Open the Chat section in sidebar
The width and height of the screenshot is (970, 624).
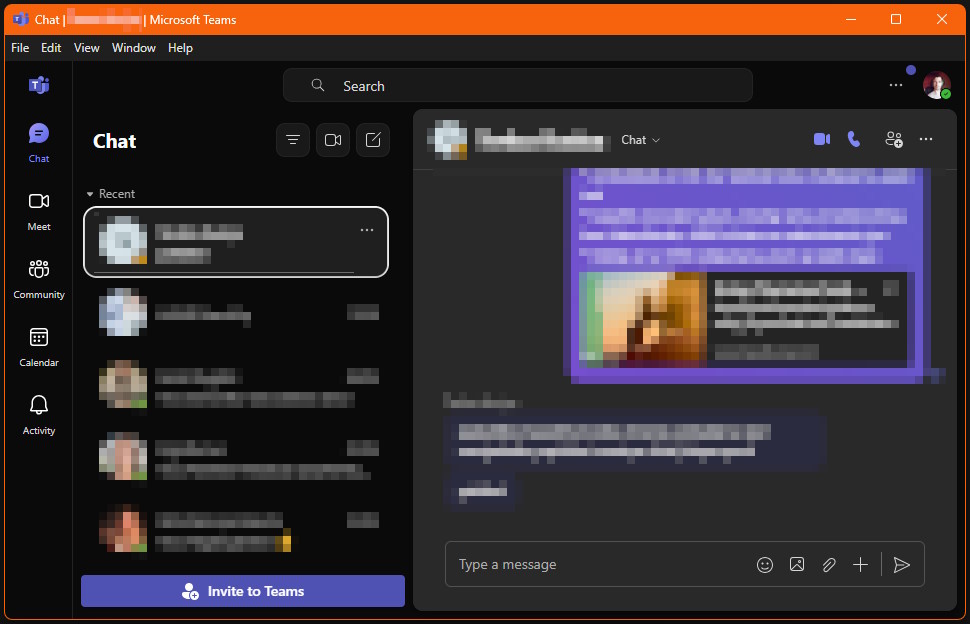click(x=38, y=143)
